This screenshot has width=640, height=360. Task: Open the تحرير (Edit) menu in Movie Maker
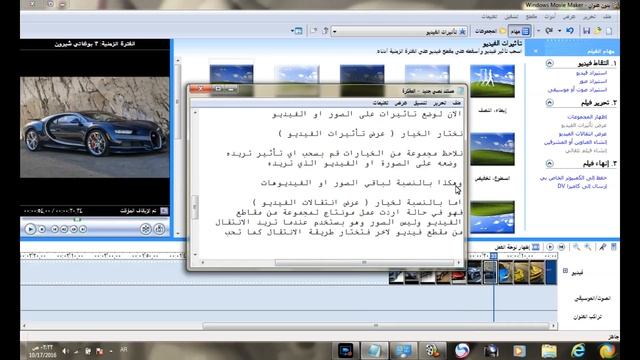tap(589, 17)
